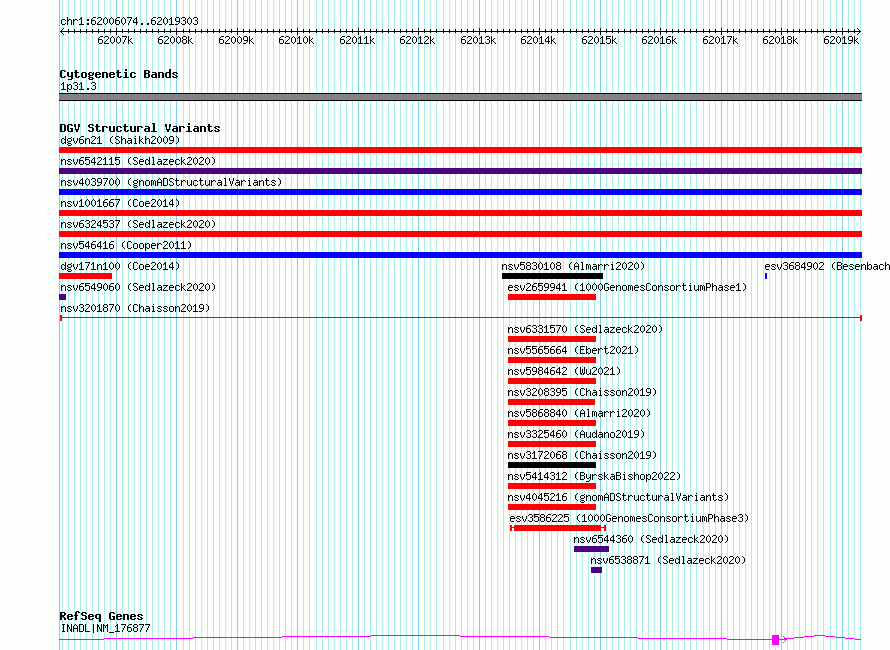This screenshot has height=650, width=890.
Task: Click the INADL exon magenta block
Action: tap(775, 640)
